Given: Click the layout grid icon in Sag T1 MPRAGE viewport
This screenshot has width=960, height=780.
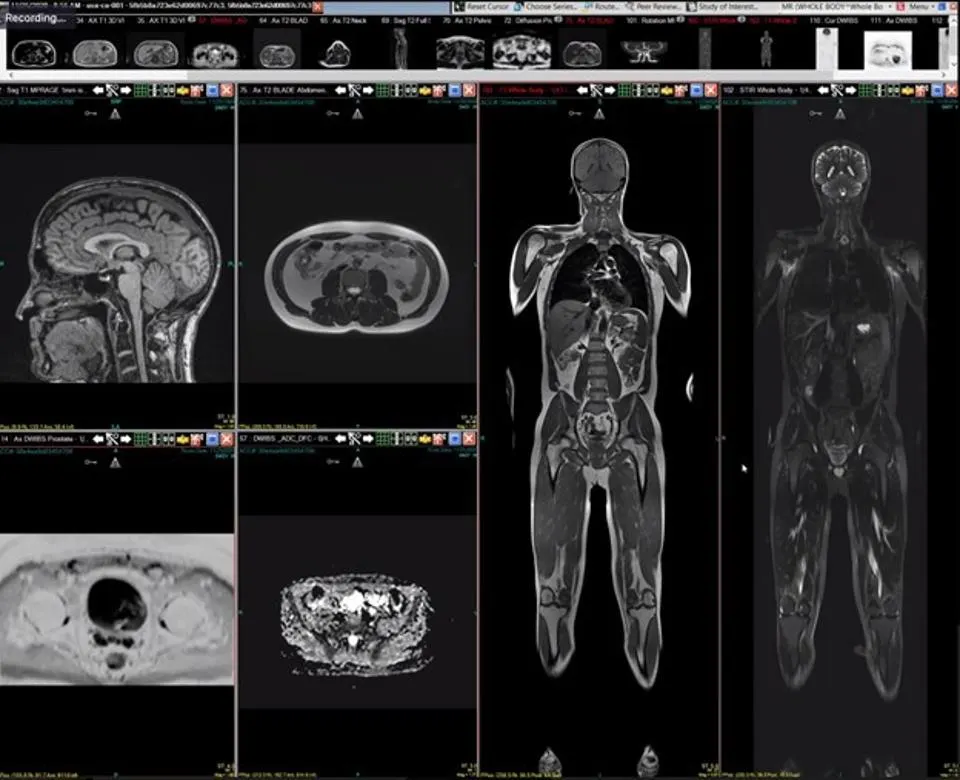Looking at the screenshot, I should coord(145,89).
